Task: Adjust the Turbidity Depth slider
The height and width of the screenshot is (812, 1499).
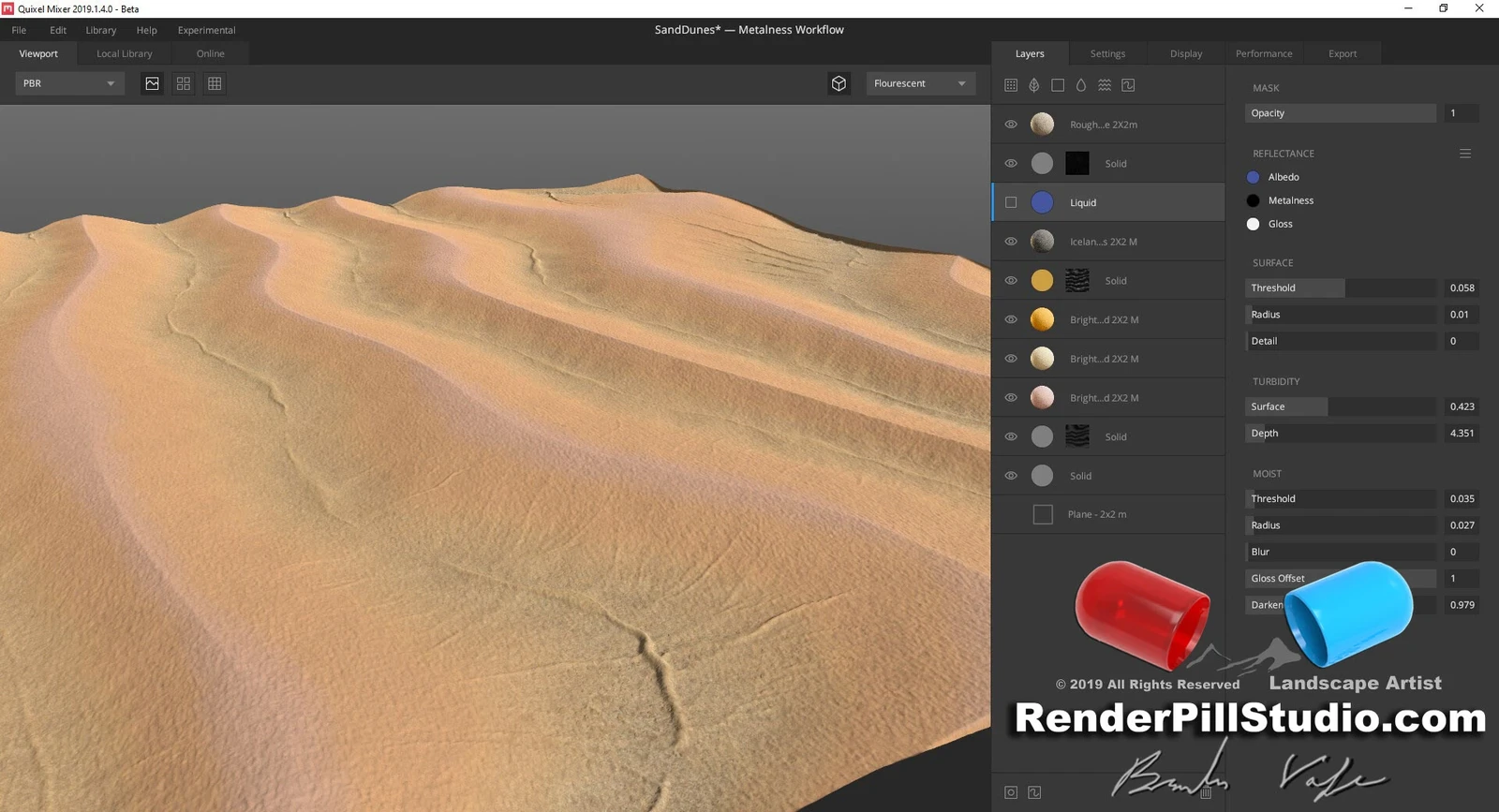Action: (1341, 434)
